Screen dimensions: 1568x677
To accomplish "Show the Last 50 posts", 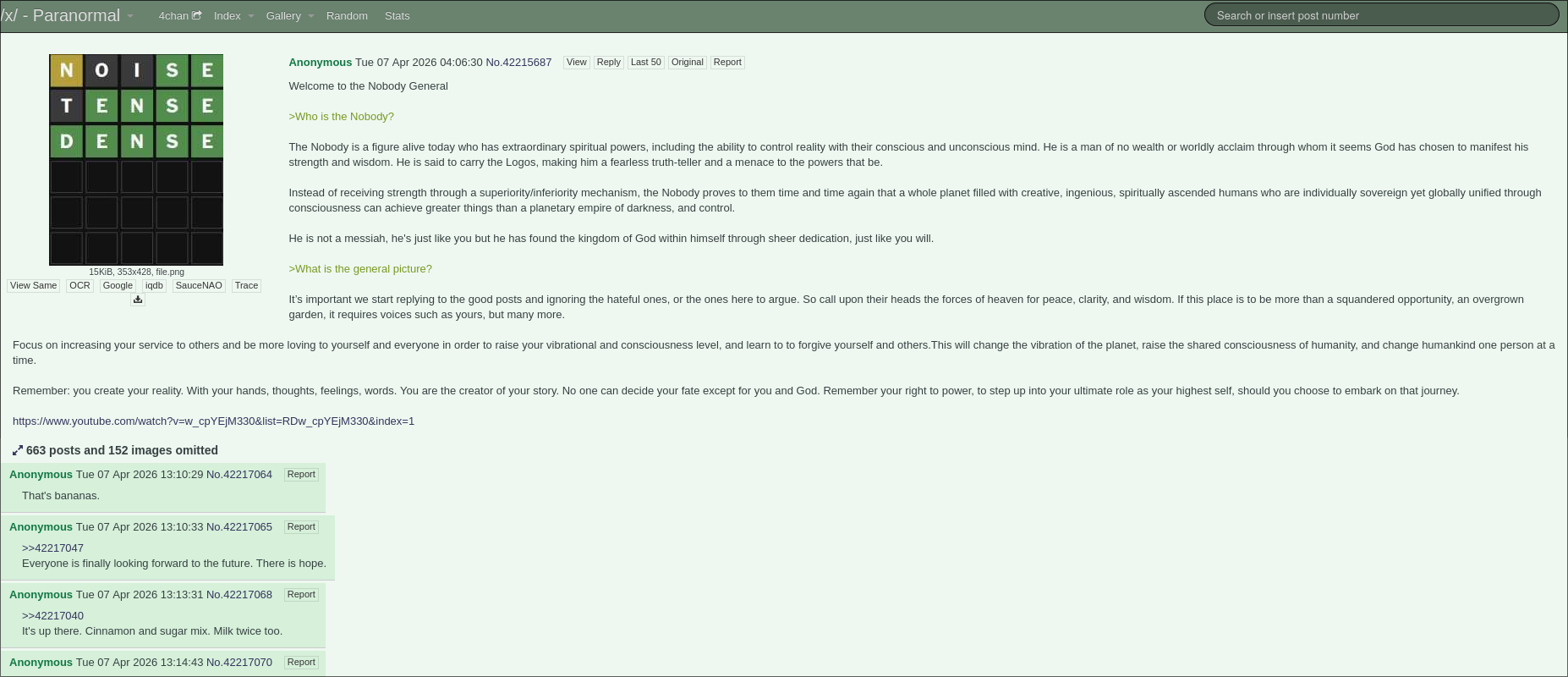I will [x=645, y=63].
